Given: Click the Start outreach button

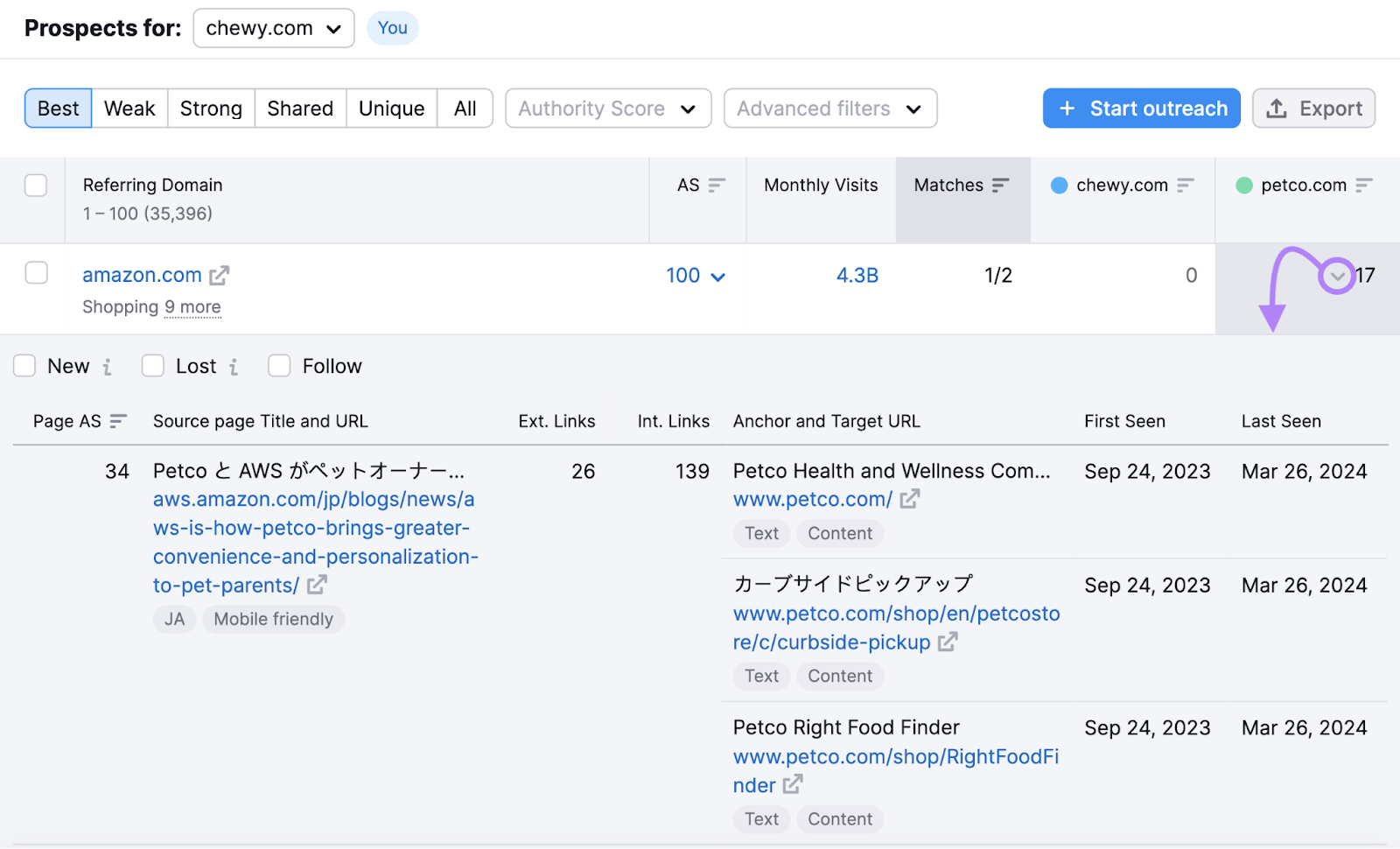Looking at the screenshot, I should [1141, 109].
